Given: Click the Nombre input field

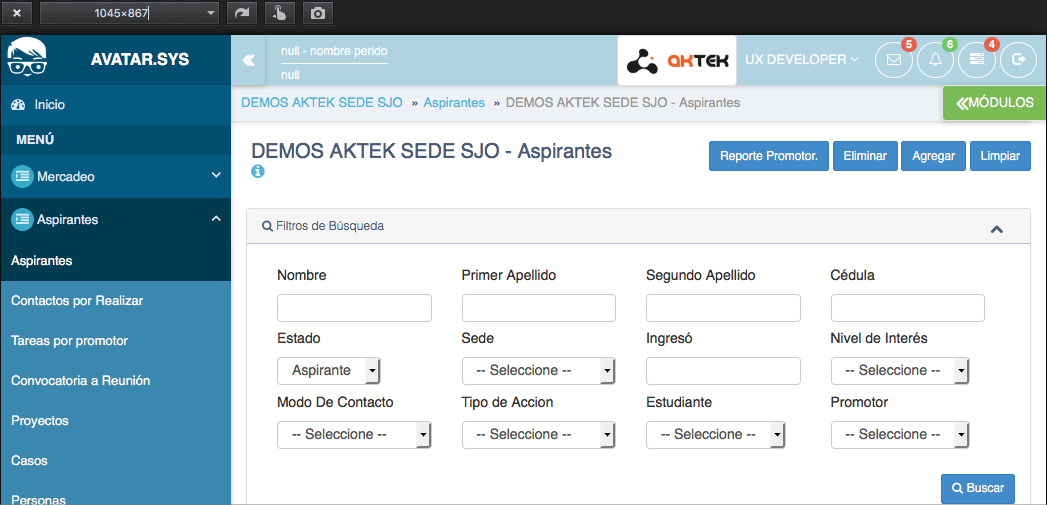Looking at the screenshot, I should [354, 308].
